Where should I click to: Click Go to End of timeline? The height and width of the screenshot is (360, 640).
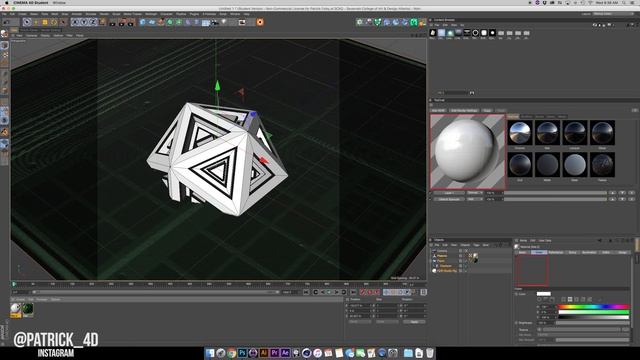[x=353, y=292]
